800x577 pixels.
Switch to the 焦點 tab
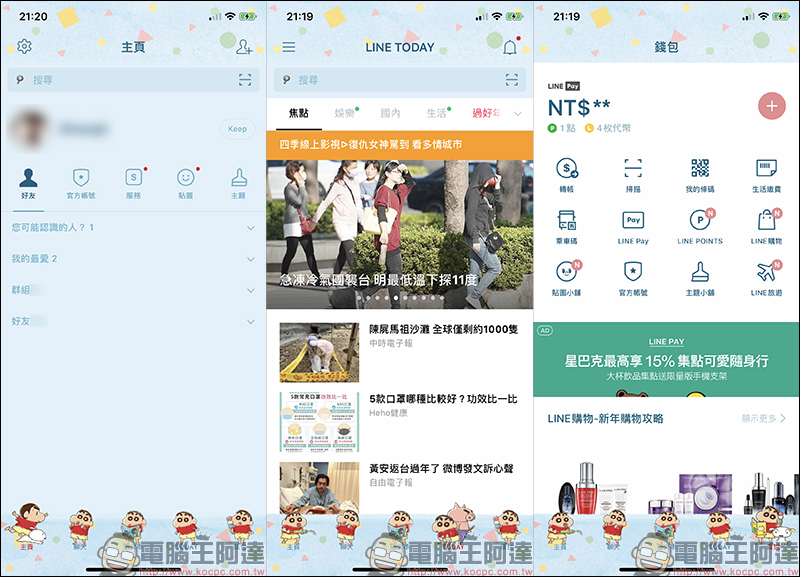298,113
